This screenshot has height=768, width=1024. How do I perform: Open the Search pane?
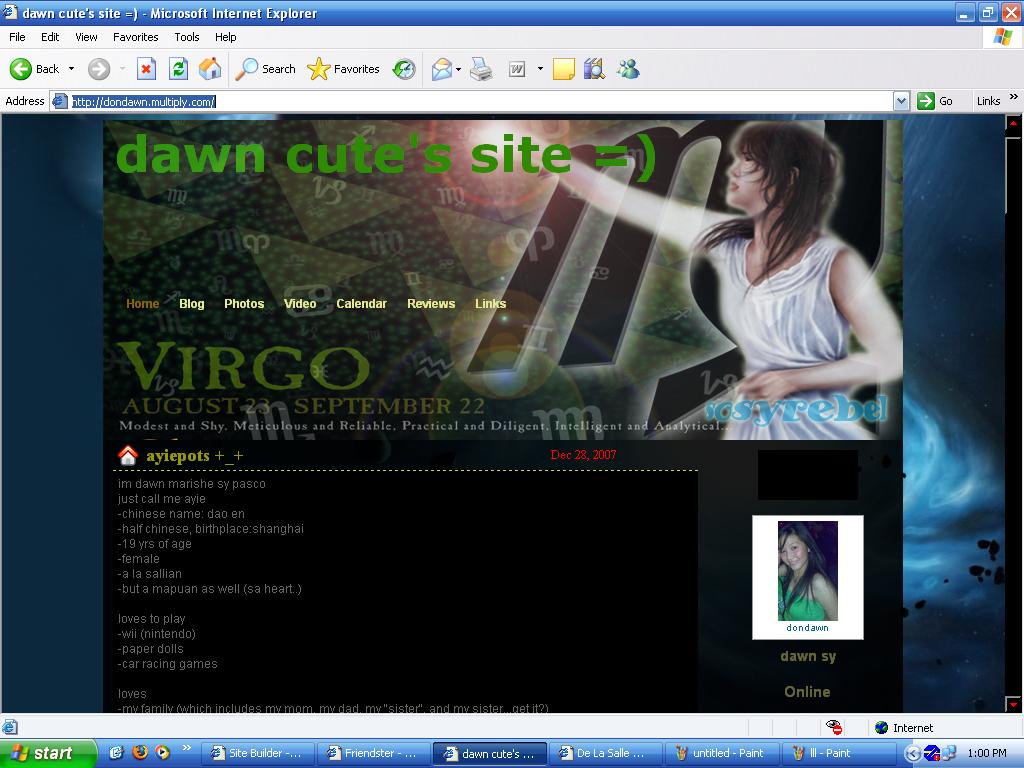click(265, 69)
